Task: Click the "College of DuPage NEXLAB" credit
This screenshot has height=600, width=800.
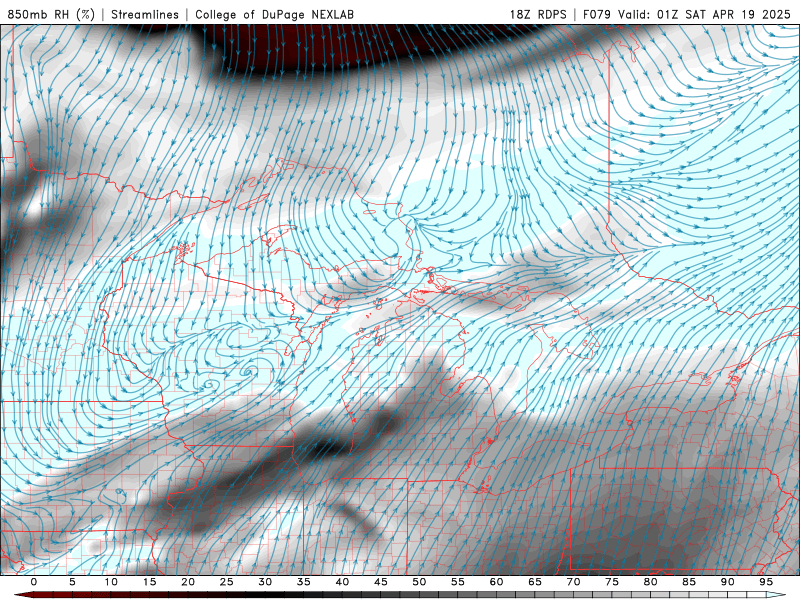Action: pos(274,14)
